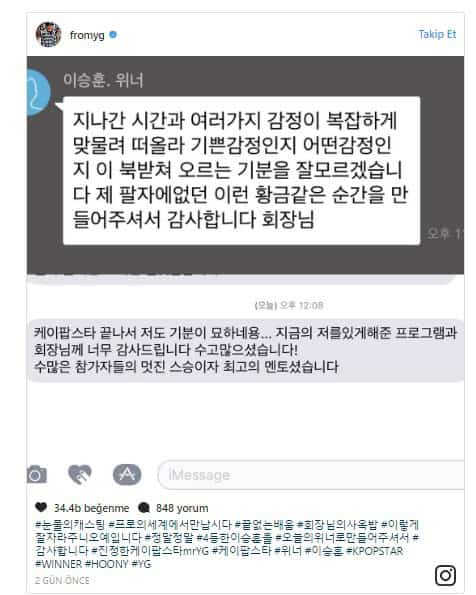Tap the blue contact avatar icon

(x=38, y=93)
